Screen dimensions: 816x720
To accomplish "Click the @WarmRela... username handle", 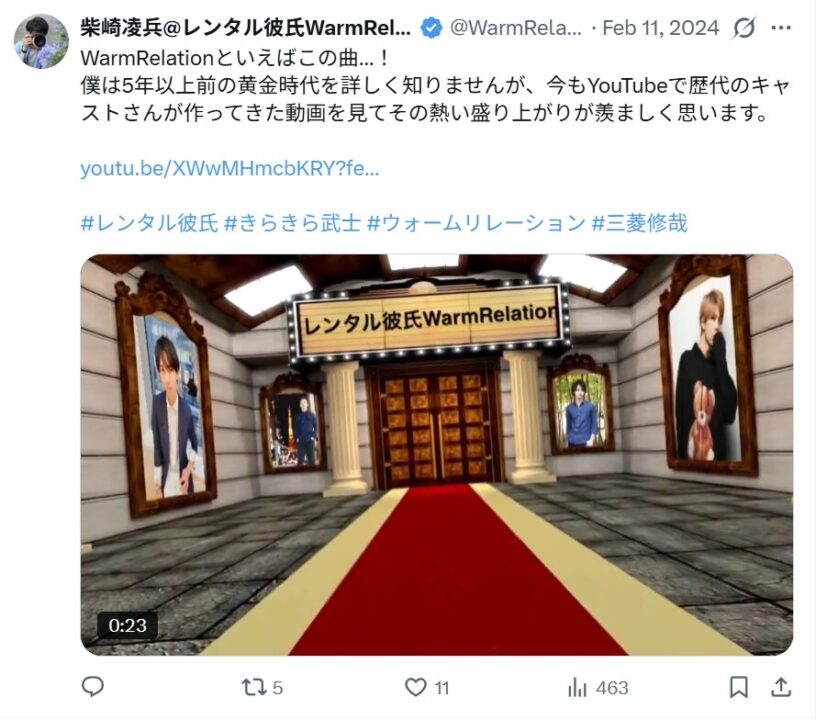I will (516, 28).
